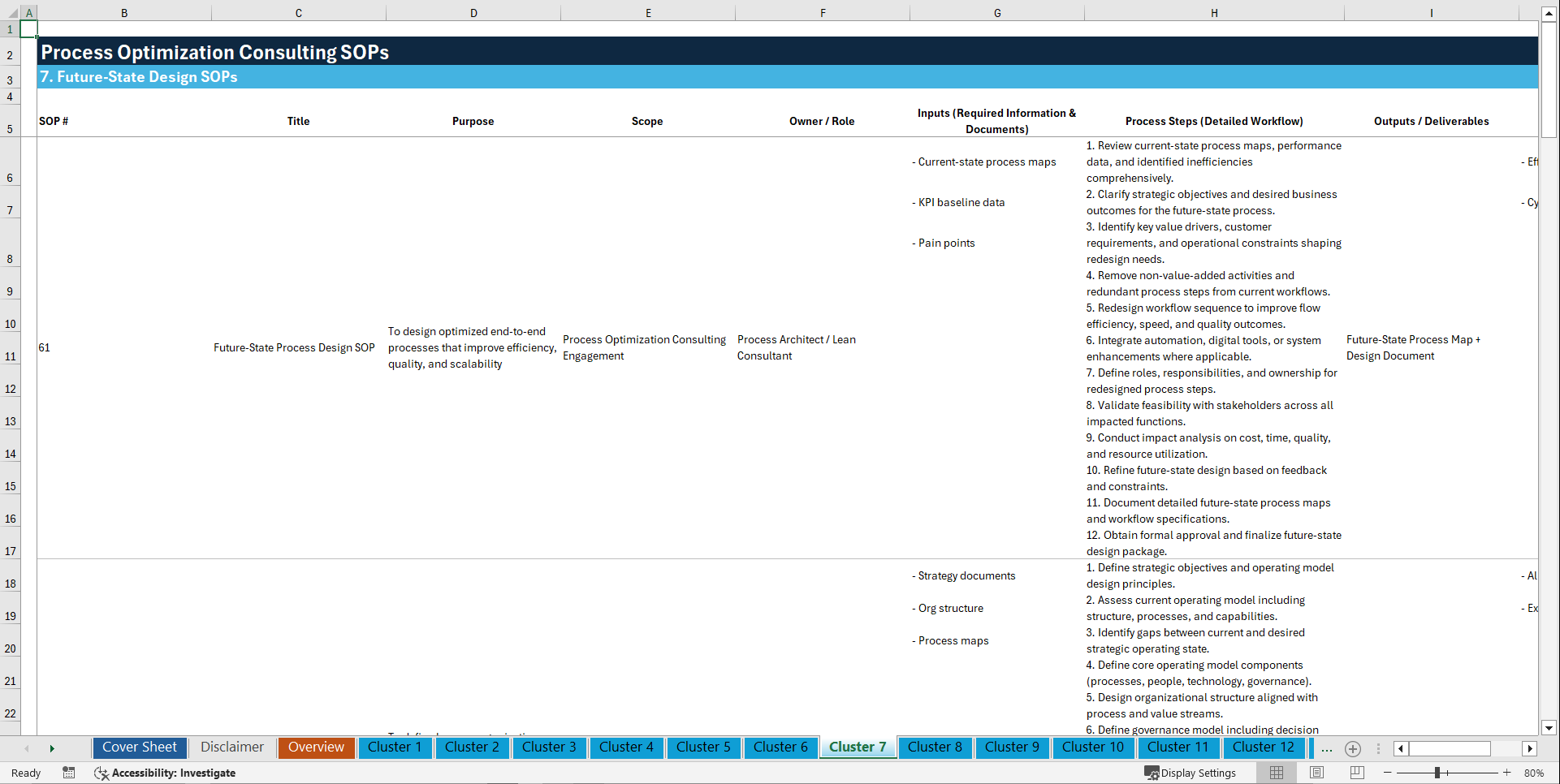Click the 'SOP #' column header cell

pyautogui.click(x=124, y=121)
